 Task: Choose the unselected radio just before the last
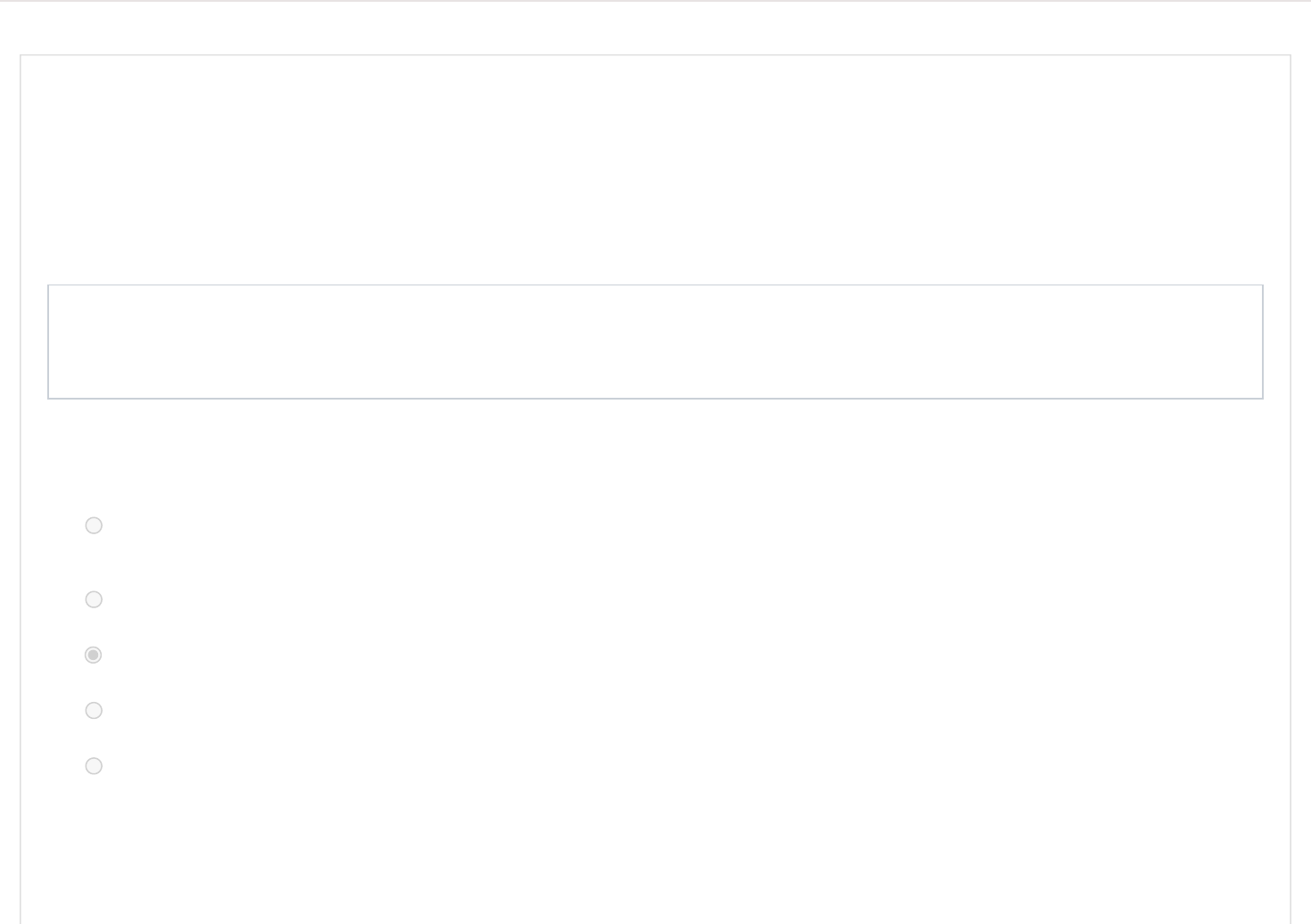point(94,711)
